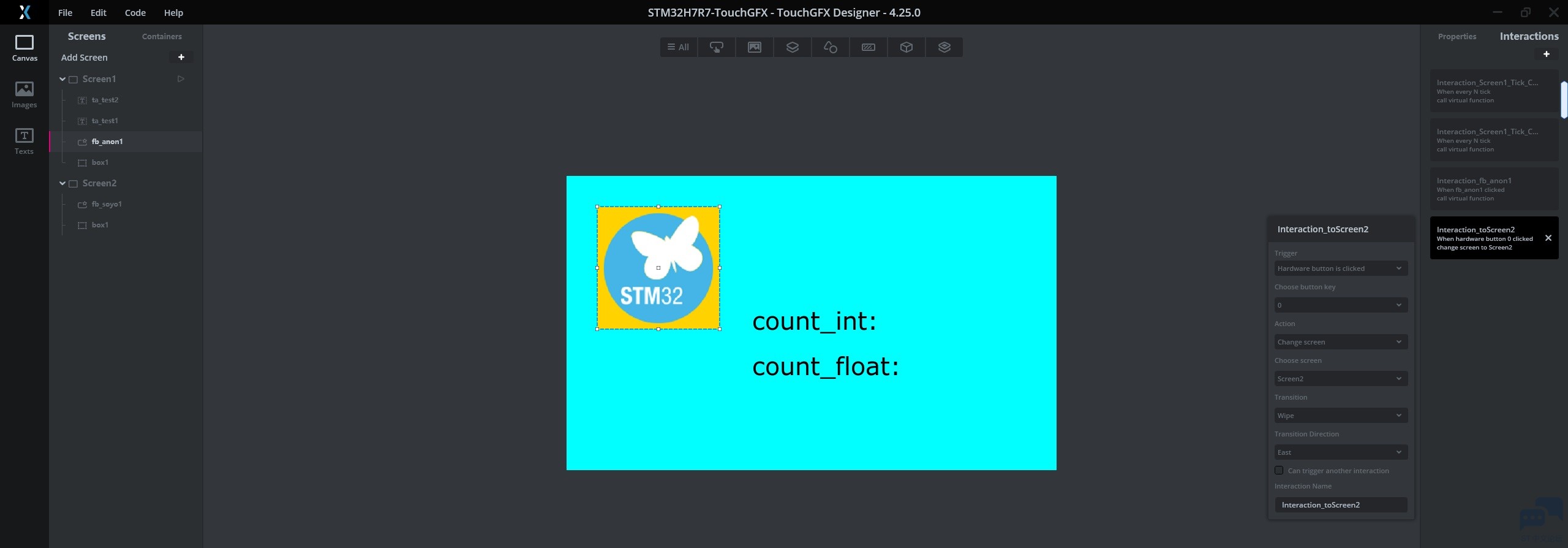Open the Progress Indicators widget category
The height and width of the screenshot is (548, 1568).
point(868,47)
